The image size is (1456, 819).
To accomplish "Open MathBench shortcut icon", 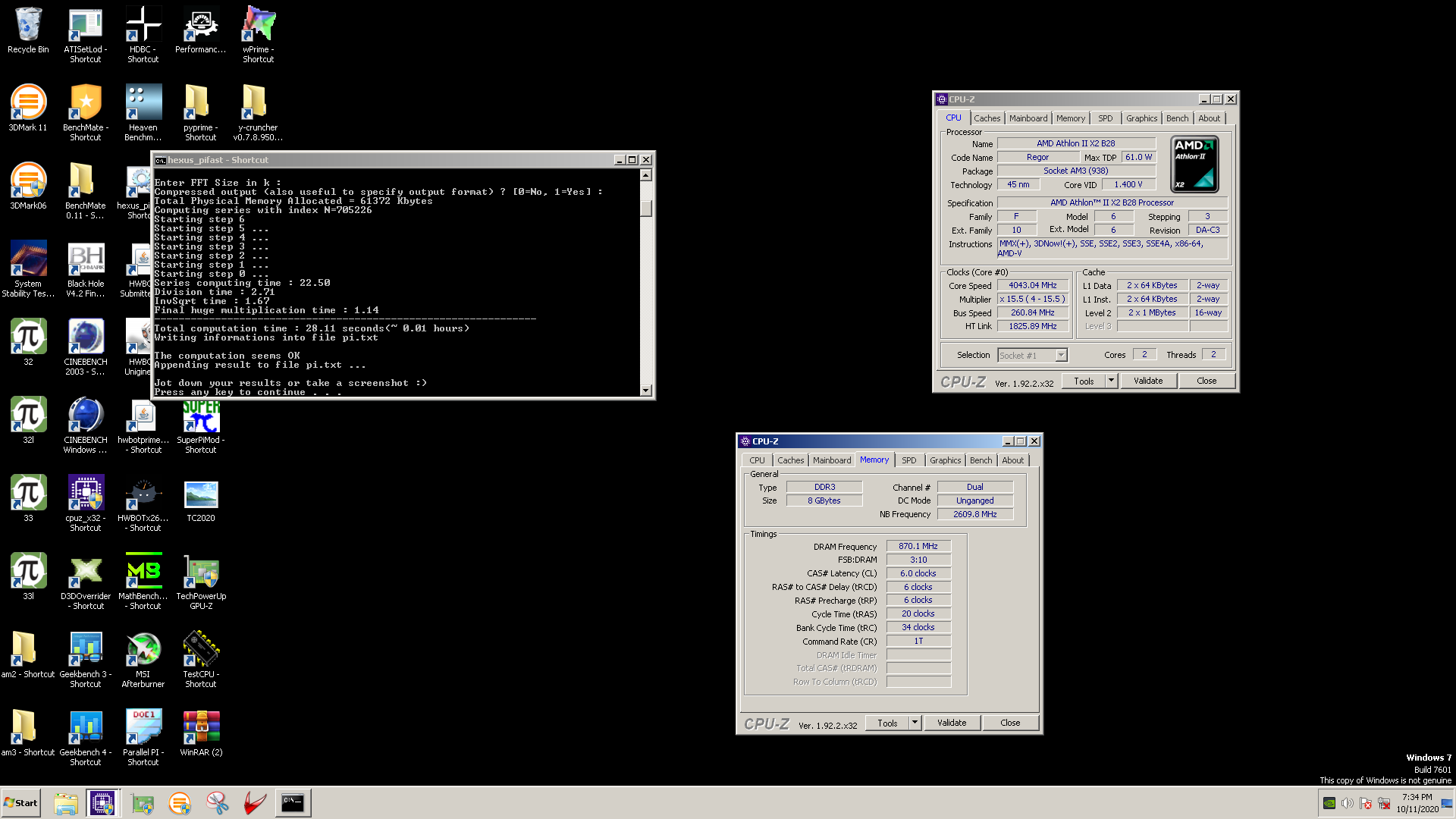I will (143, 581).
